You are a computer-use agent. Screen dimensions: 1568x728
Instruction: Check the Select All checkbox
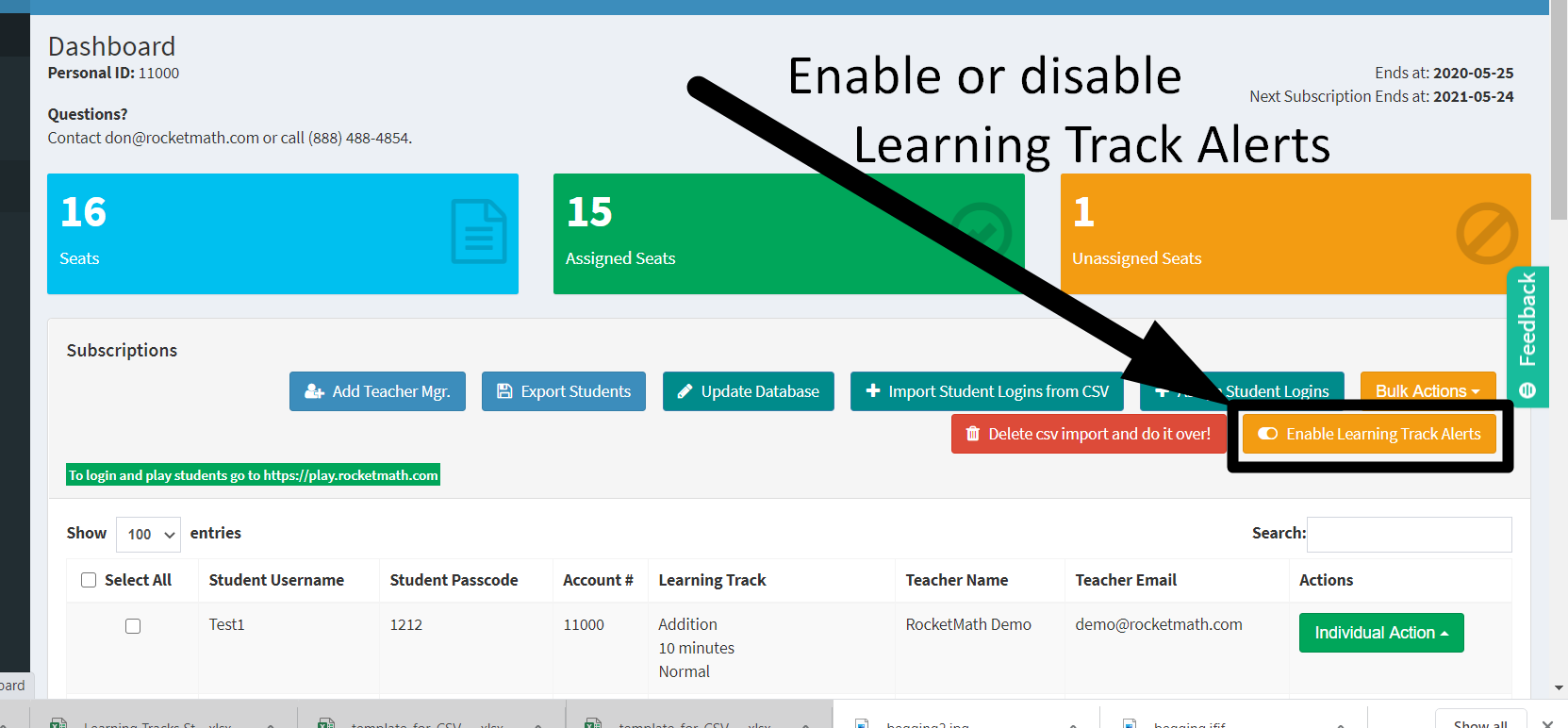tap(89, 580)
